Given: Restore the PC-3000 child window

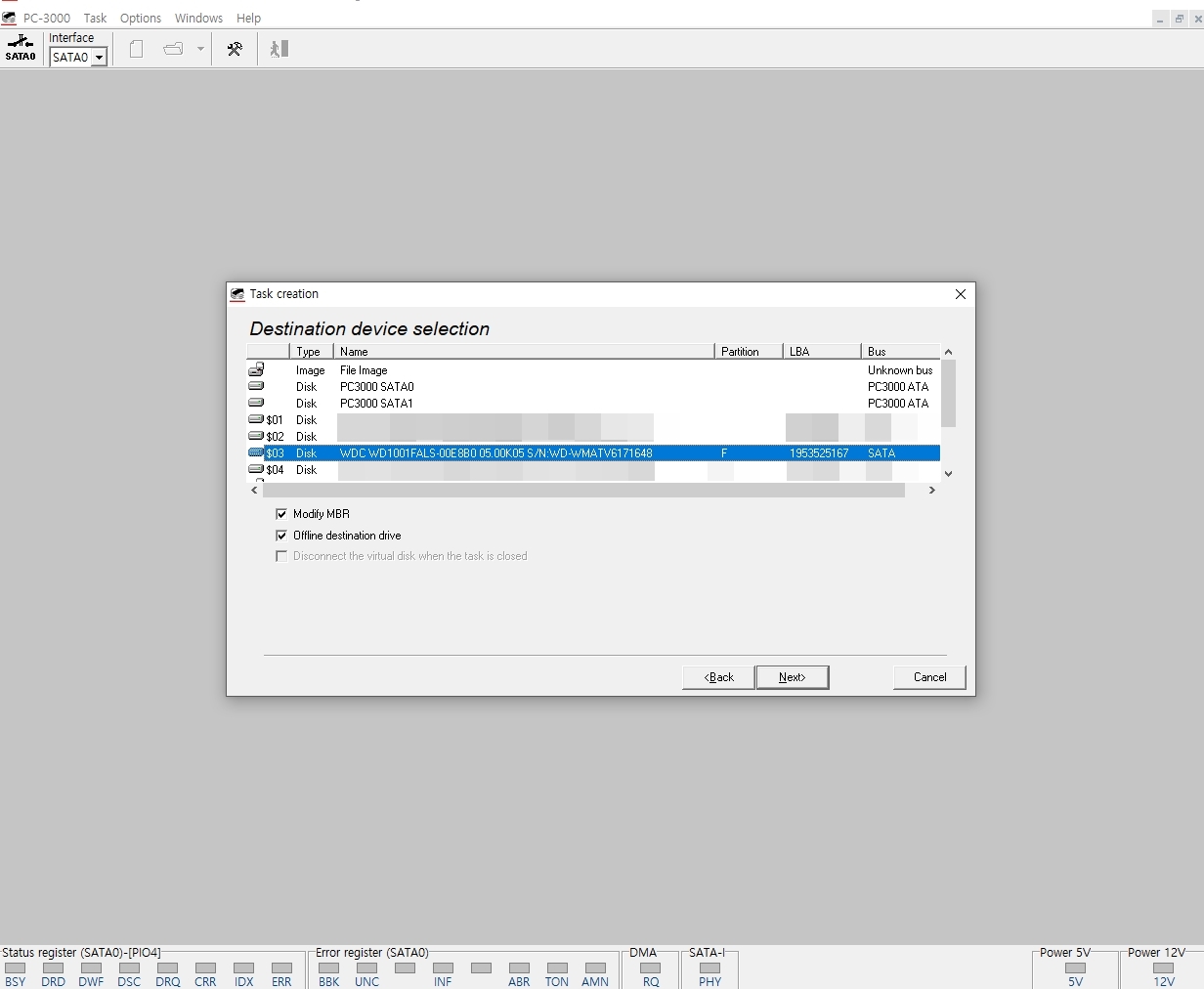Looking at the screenshot, I should point(1180,19).
